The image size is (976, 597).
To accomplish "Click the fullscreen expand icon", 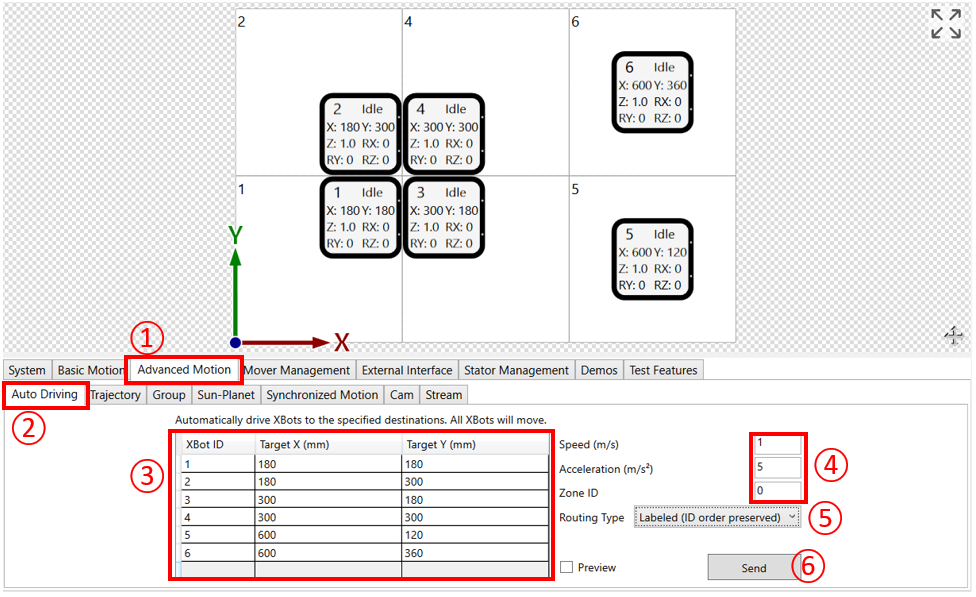I will (x=945, y=24).
